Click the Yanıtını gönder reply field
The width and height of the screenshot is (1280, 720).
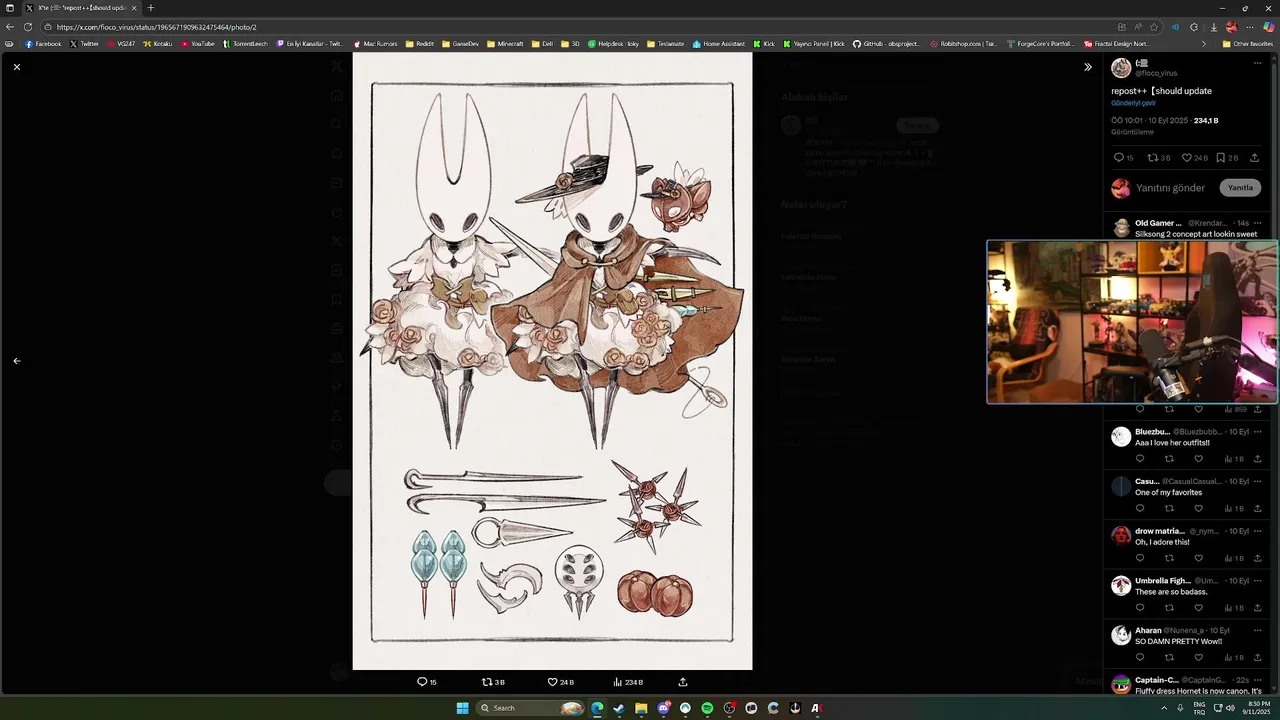click(x=1171, y=188)
